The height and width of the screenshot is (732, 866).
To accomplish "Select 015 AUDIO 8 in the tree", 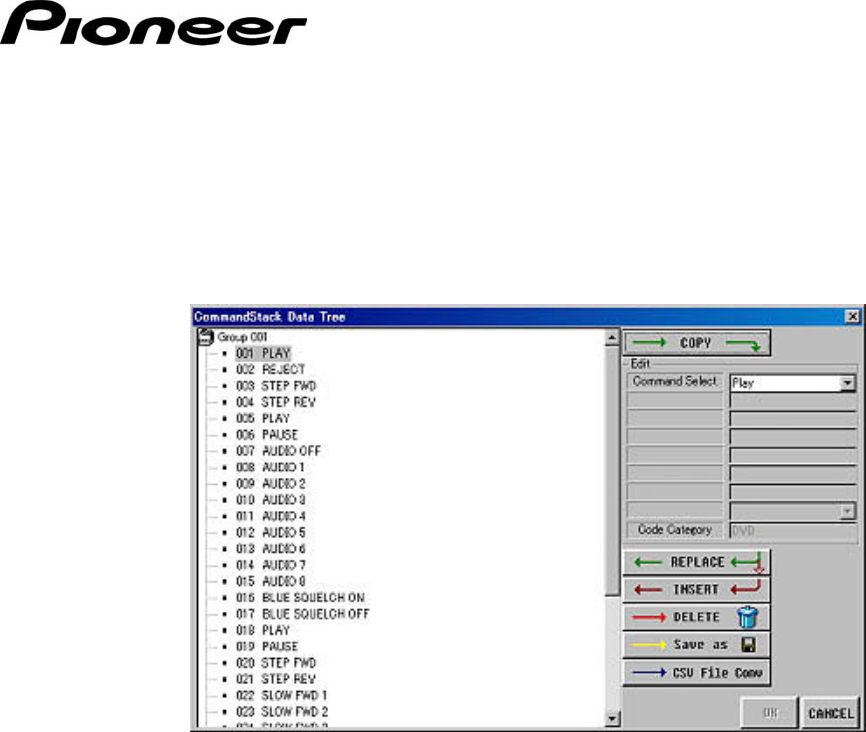I will pyautogui.click(x=271, y=582).
